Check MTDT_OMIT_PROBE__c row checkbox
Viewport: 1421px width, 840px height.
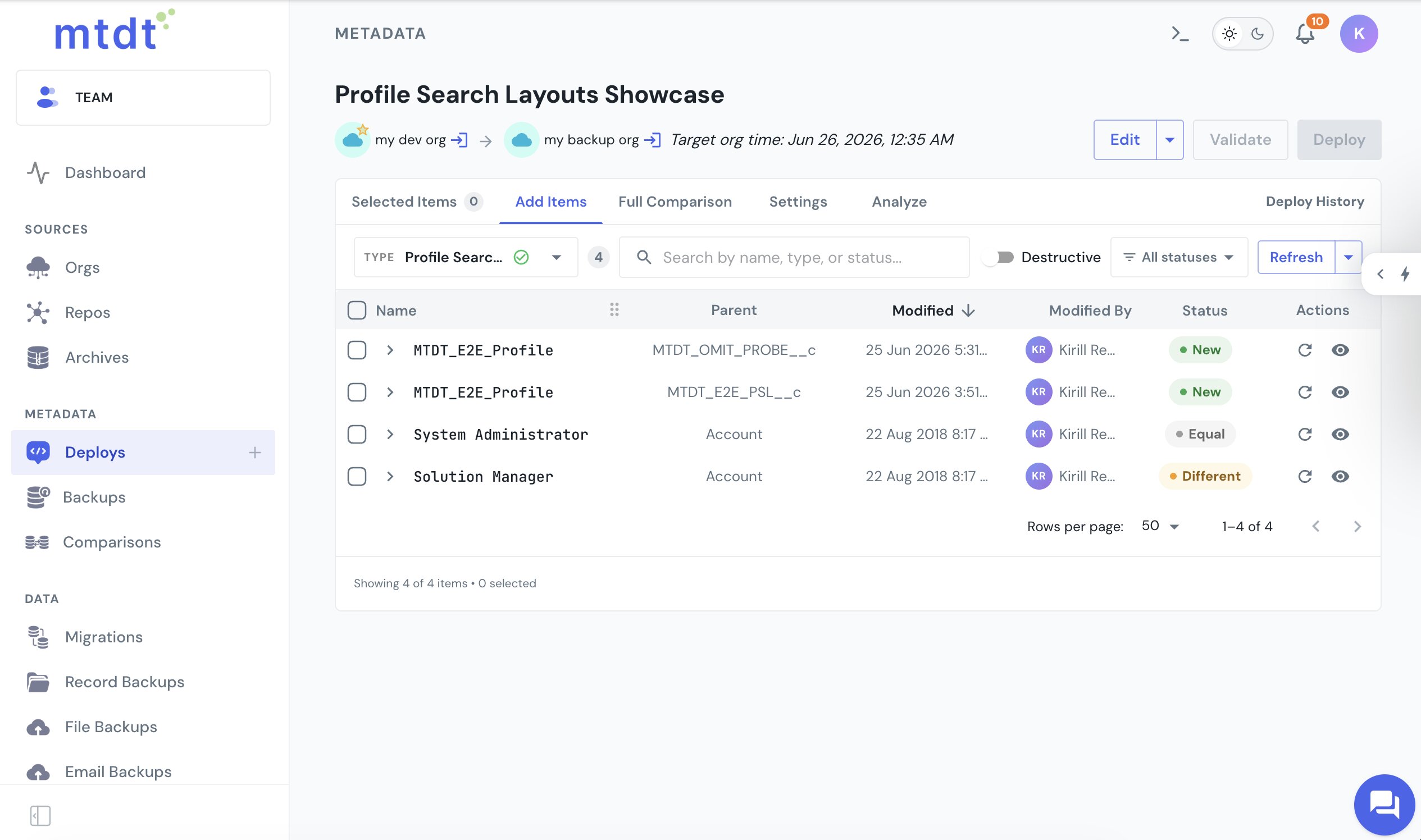(357, 350)
